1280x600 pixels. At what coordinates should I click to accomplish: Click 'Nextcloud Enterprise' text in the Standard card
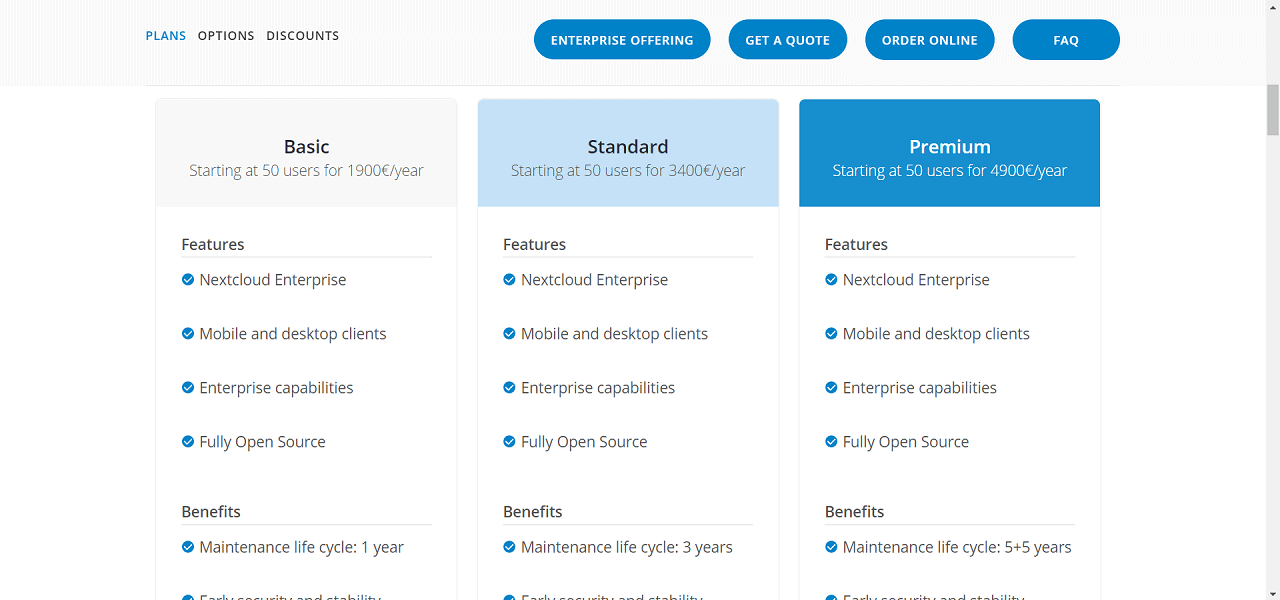[x=594, y=280]
